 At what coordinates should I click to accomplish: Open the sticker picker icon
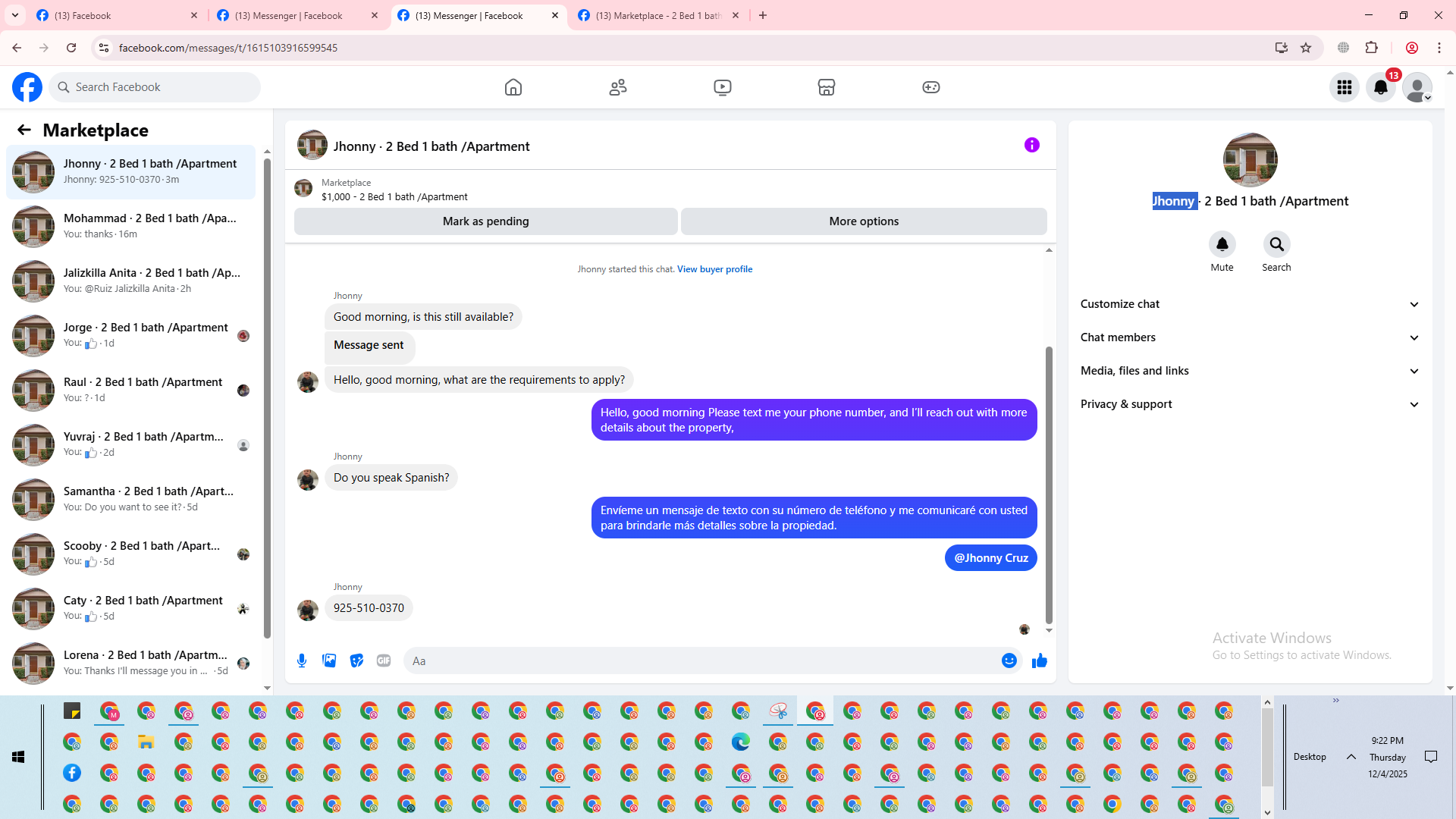pyautogui.click(x=356, y=661)
